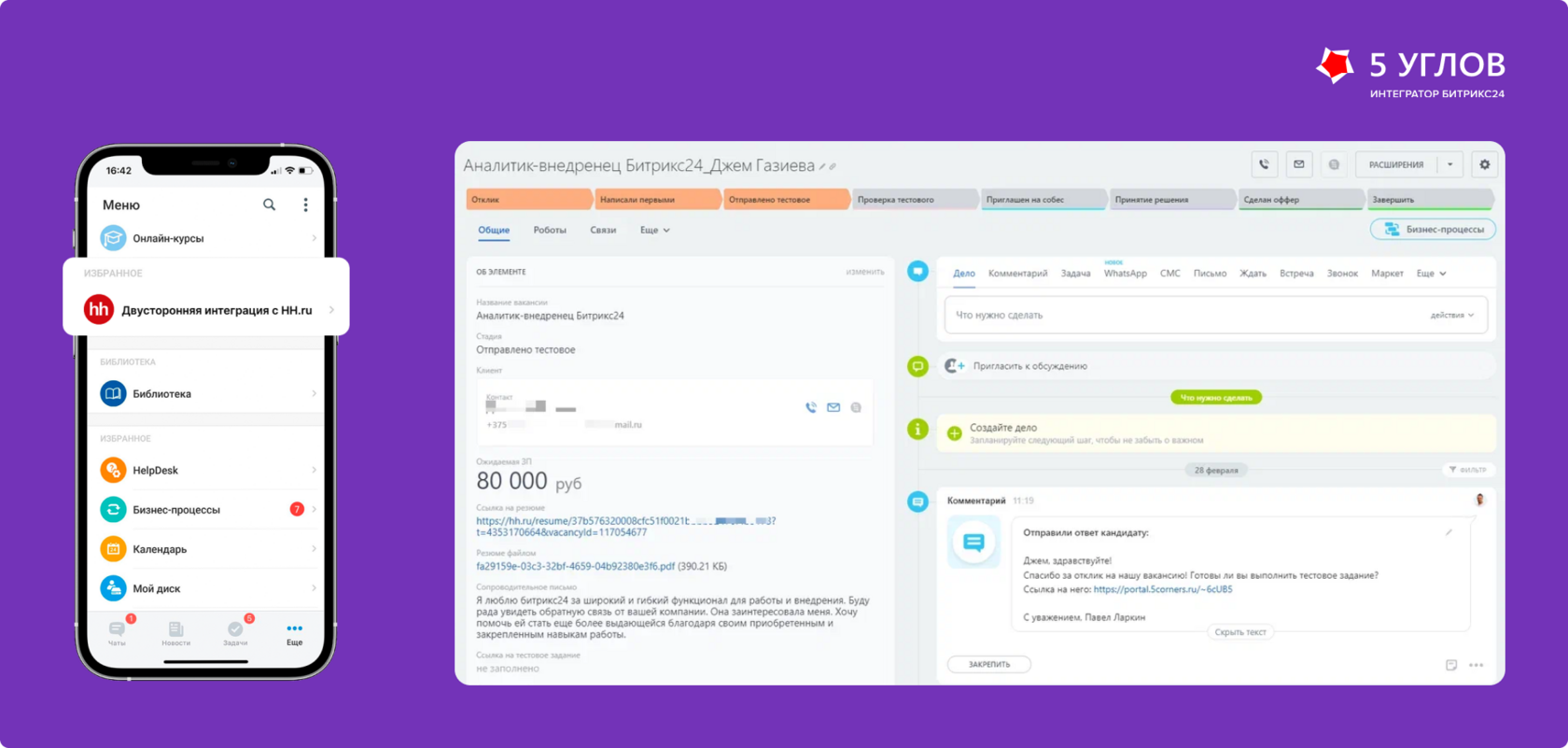This screenshot has width=1568, height=748.
Task: Open the Мой диск icon on phone
Action: [x=113, y=587]
